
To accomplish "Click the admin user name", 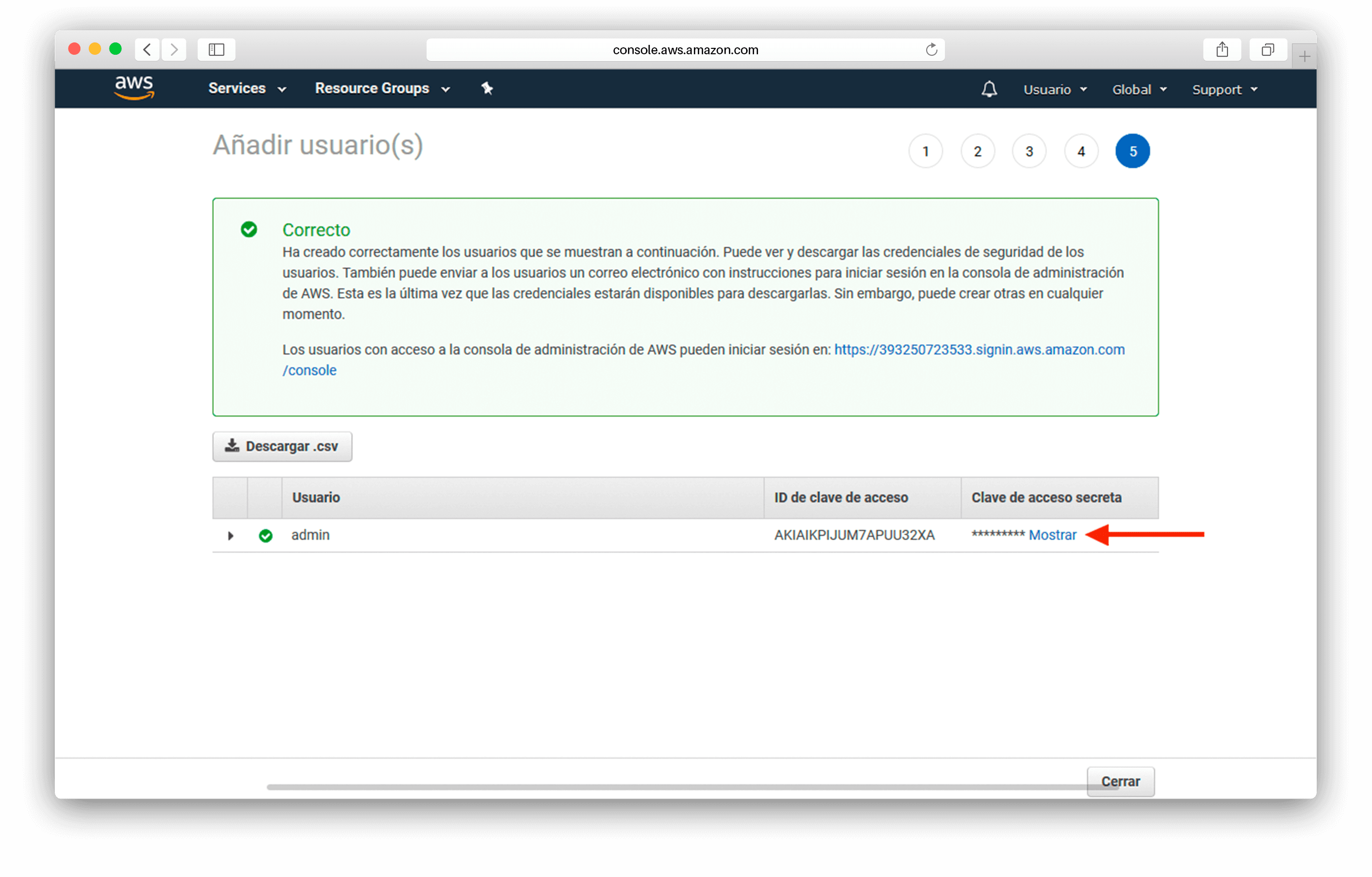I will pos(311,535).
